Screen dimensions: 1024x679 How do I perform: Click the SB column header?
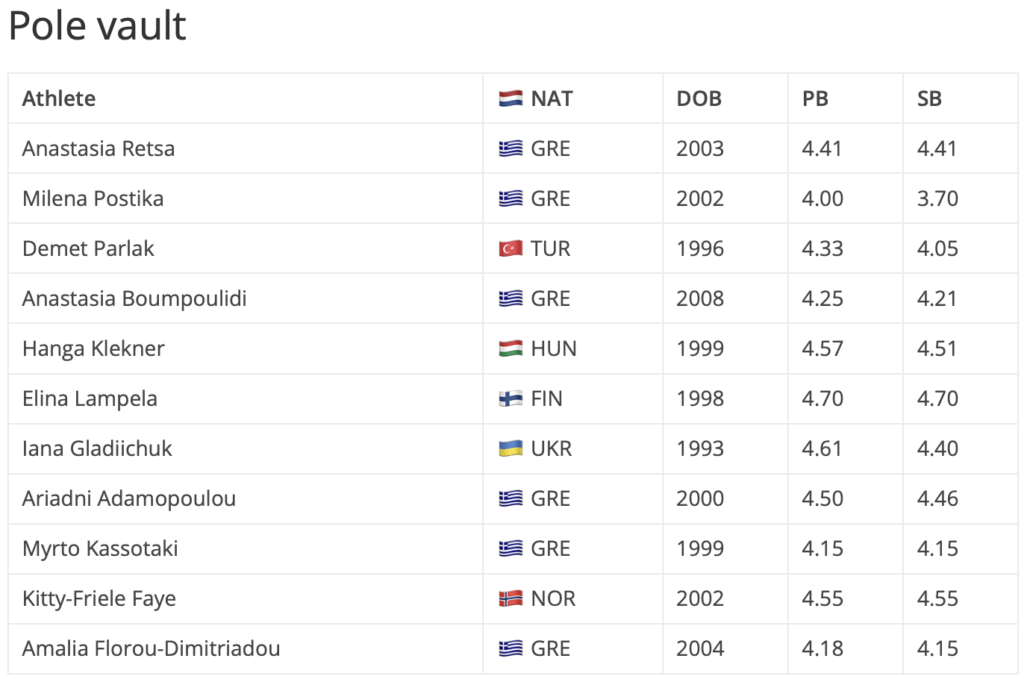point(930,99)
